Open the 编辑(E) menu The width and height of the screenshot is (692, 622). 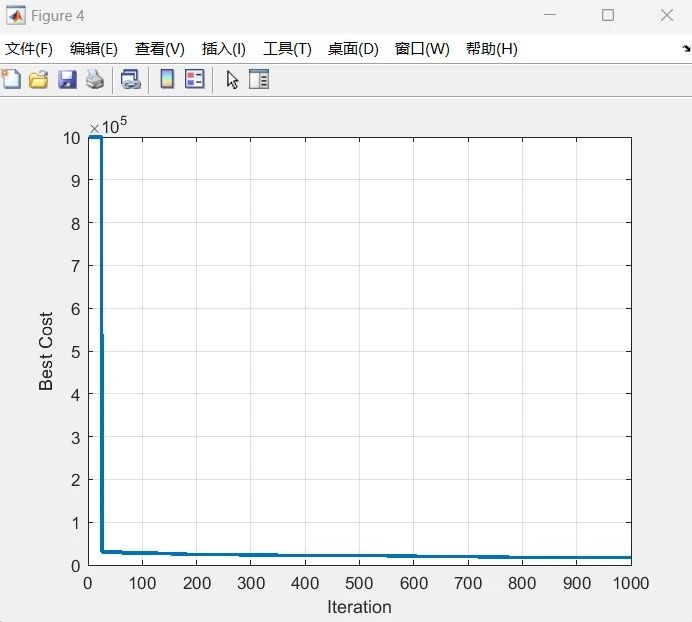pyautogui.click(x=94, y=49)
